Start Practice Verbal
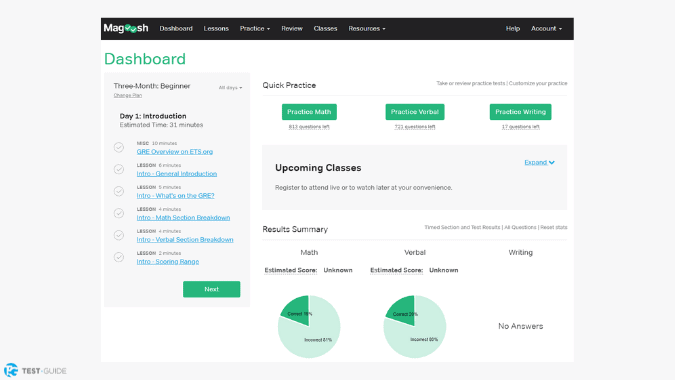 (415, 112)
